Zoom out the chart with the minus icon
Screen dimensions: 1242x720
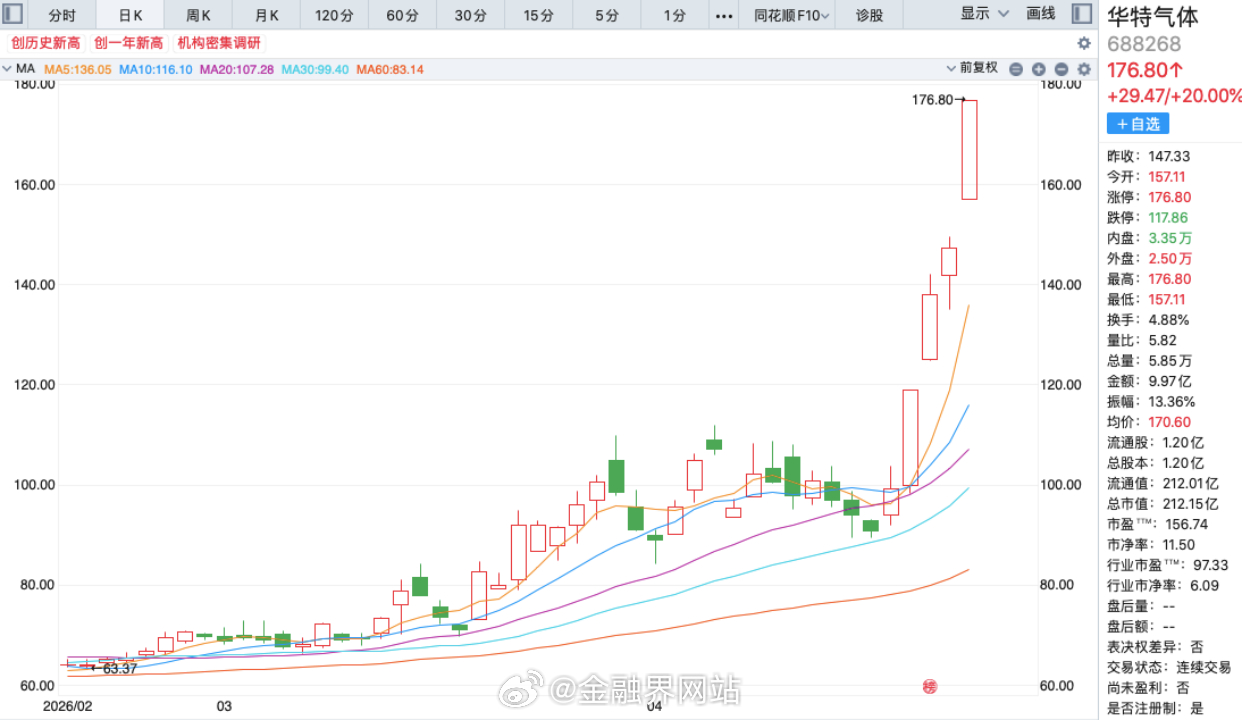point(1062,68)
